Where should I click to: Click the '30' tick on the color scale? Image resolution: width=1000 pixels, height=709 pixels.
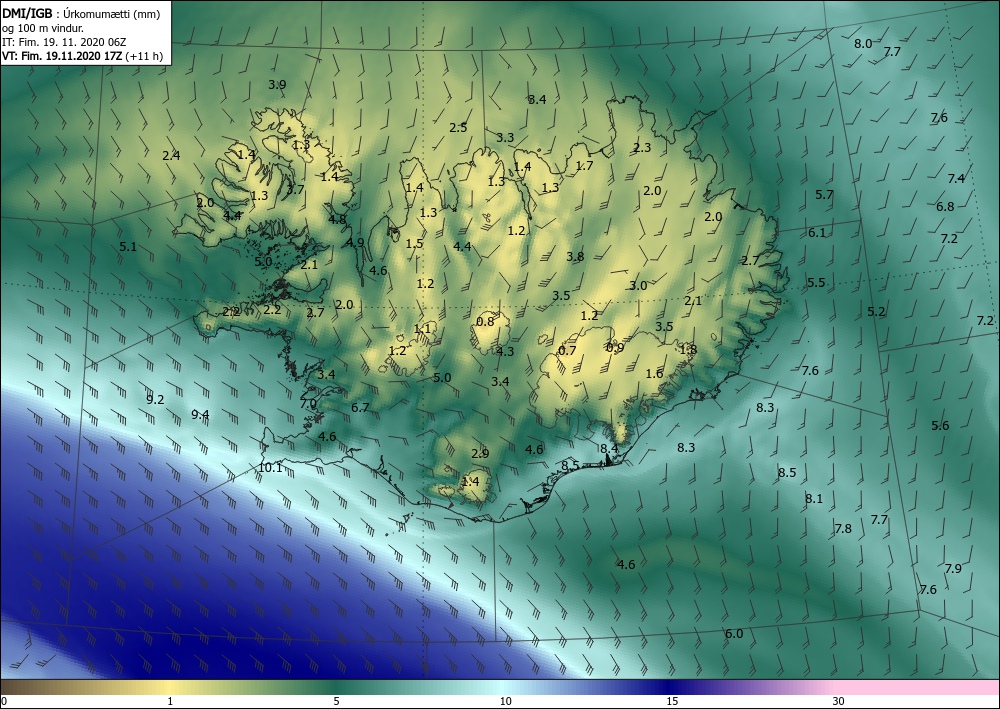[x=839, y=702]
